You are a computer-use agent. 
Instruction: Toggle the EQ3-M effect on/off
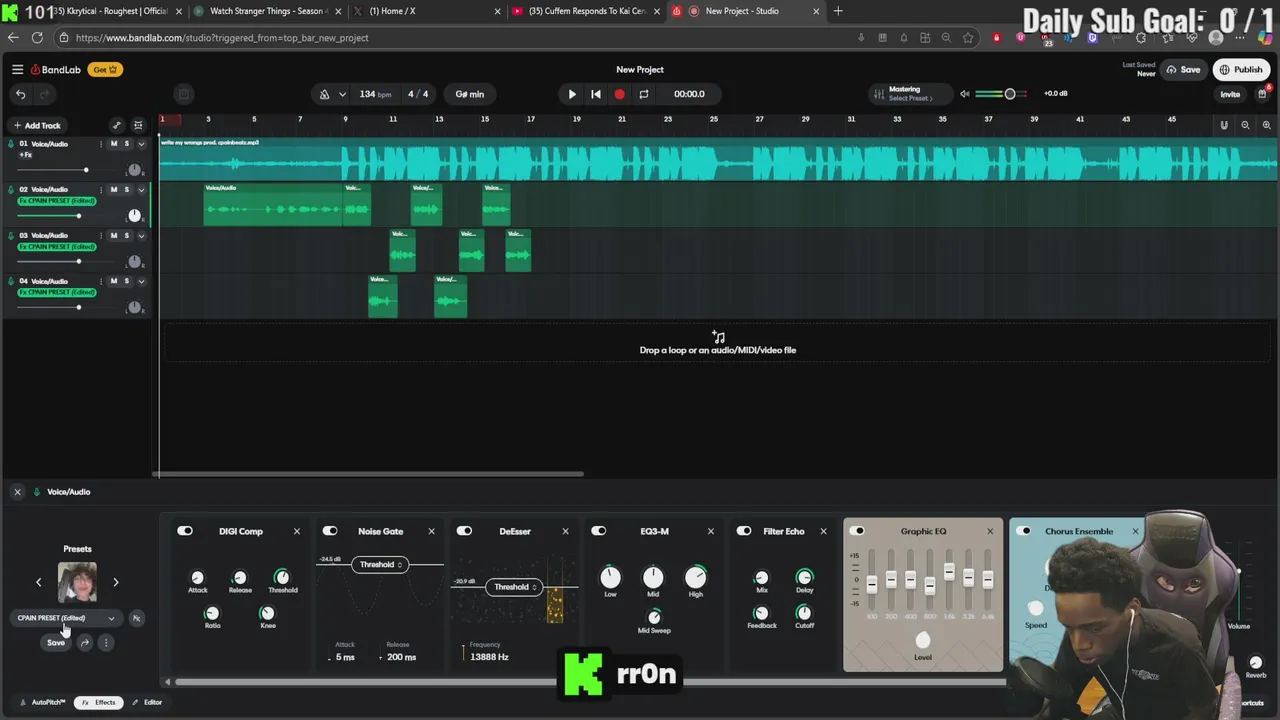click(598, 531)
